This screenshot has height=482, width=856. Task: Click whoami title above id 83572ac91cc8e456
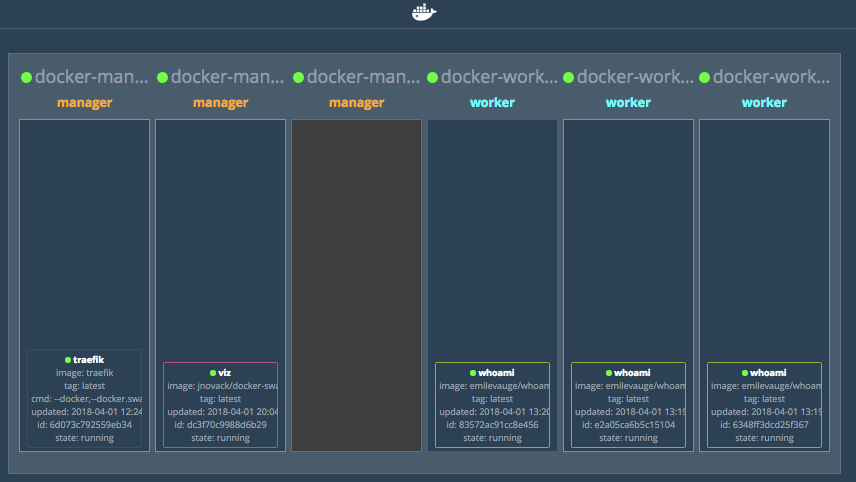(x=496, y=373)
